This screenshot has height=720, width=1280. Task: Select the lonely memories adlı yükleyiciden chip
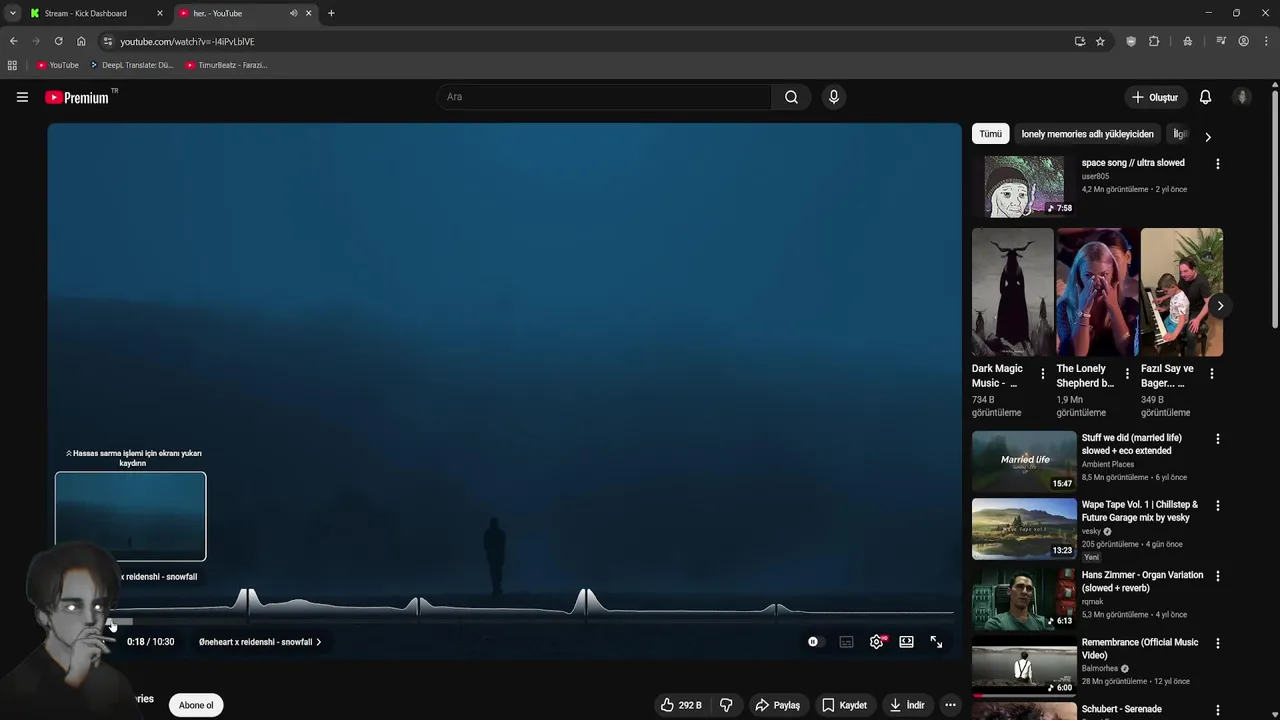[1087, 134]
